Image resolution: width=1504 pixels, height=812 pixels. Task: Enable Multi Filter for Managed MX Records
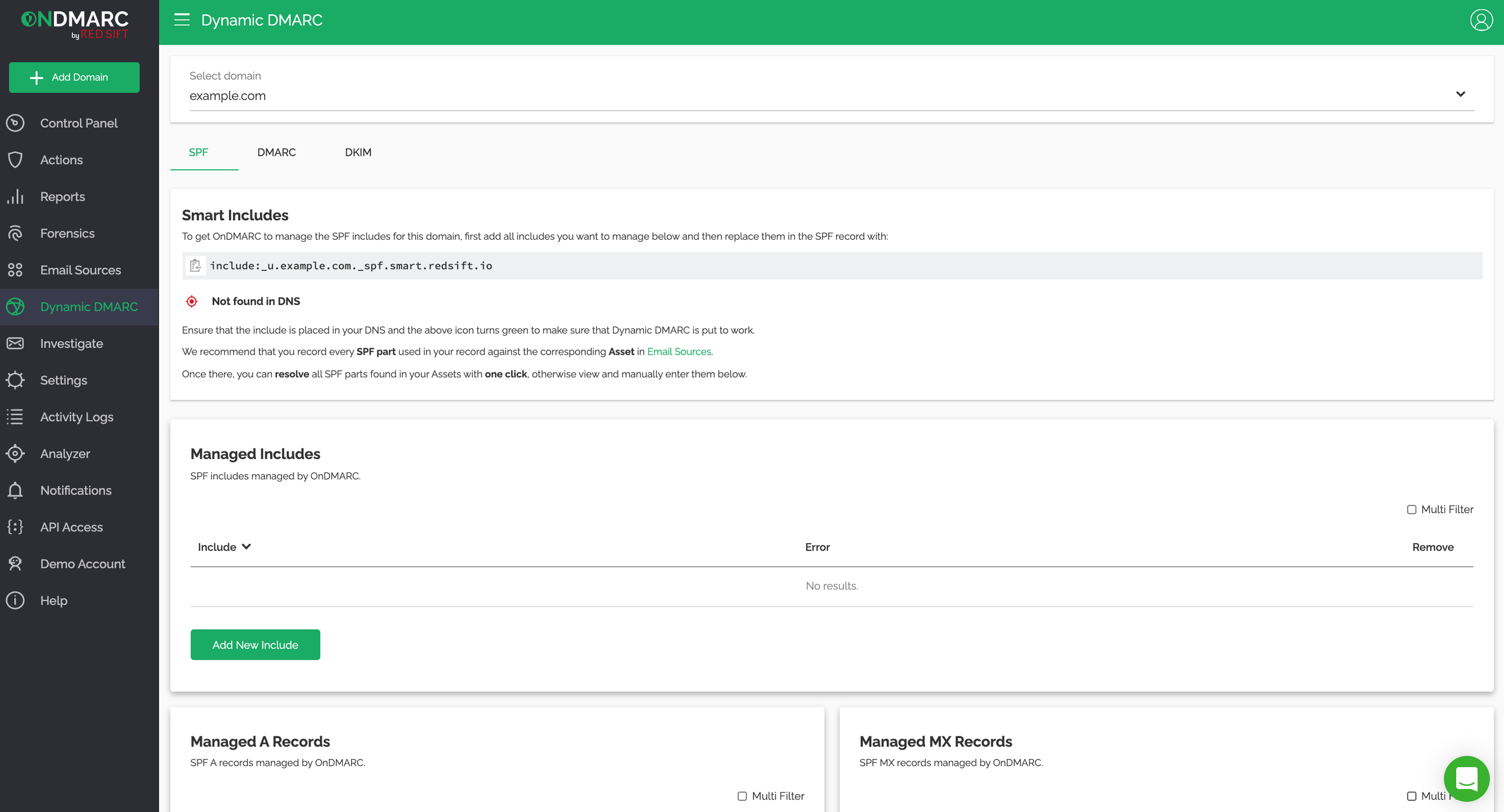click(1411, 796)
